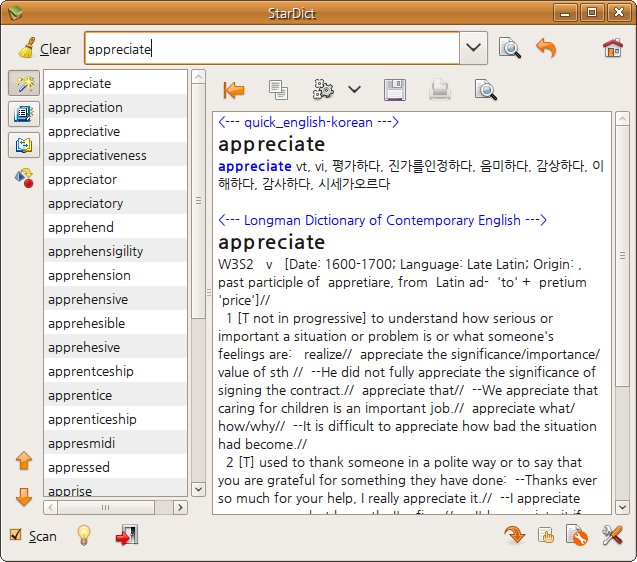The width and height of the screenshot is (637, 562).
Task: Click the definition pane vertical scrollbar thumb
Action: pos(622,256)
